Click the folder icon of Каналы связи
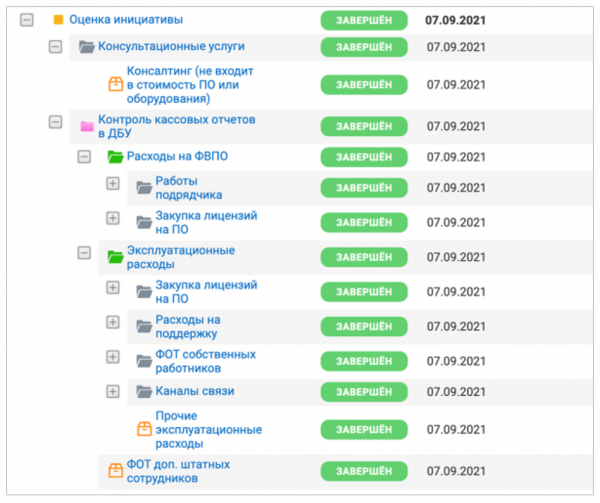The image size is (600, 503). (x=143, y=391)
